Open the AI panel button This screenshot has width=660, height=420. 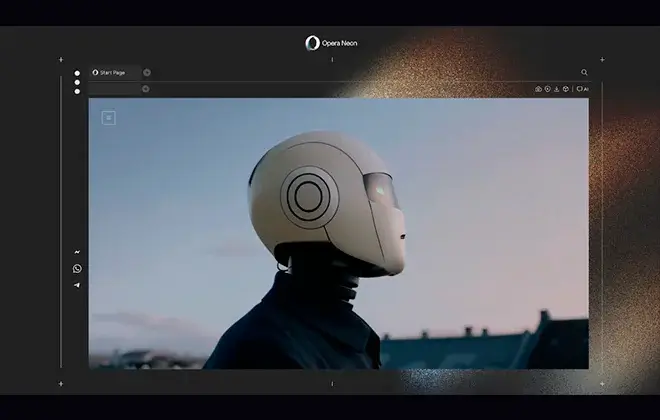pyautogui.click(x=582, y=89)
